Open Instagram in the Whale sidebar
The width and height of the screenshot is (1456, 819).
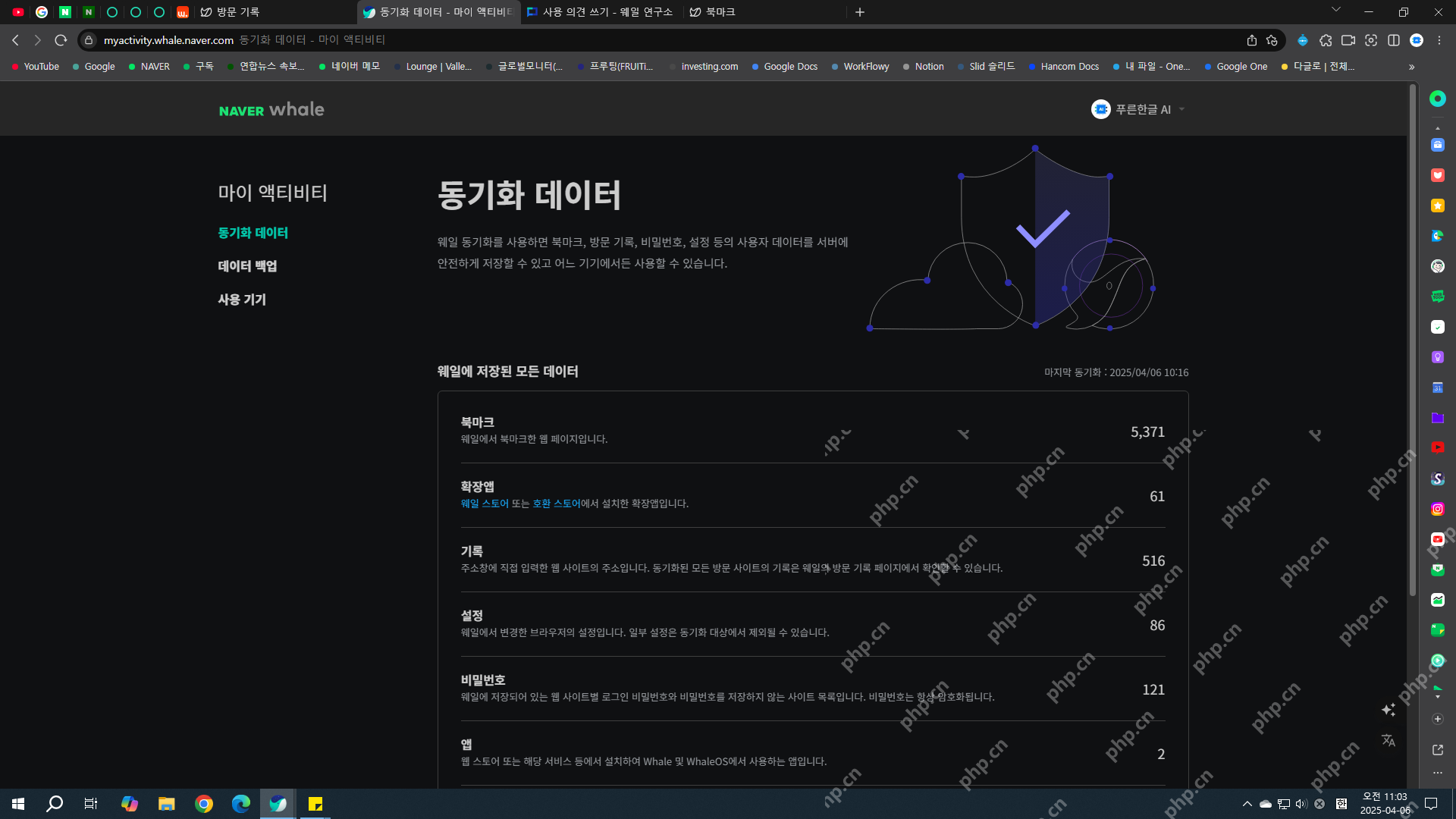coord(1437,509)
